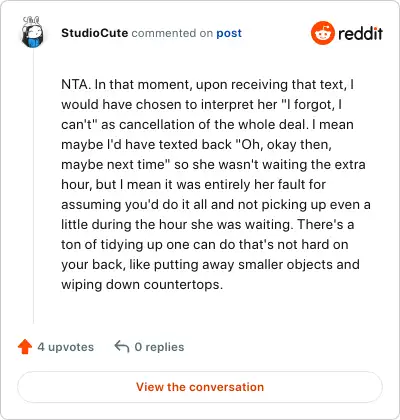Viewport: 400px width, 420px height.
Task: Click the "commented on" text in header
Action: click(172, 33)
